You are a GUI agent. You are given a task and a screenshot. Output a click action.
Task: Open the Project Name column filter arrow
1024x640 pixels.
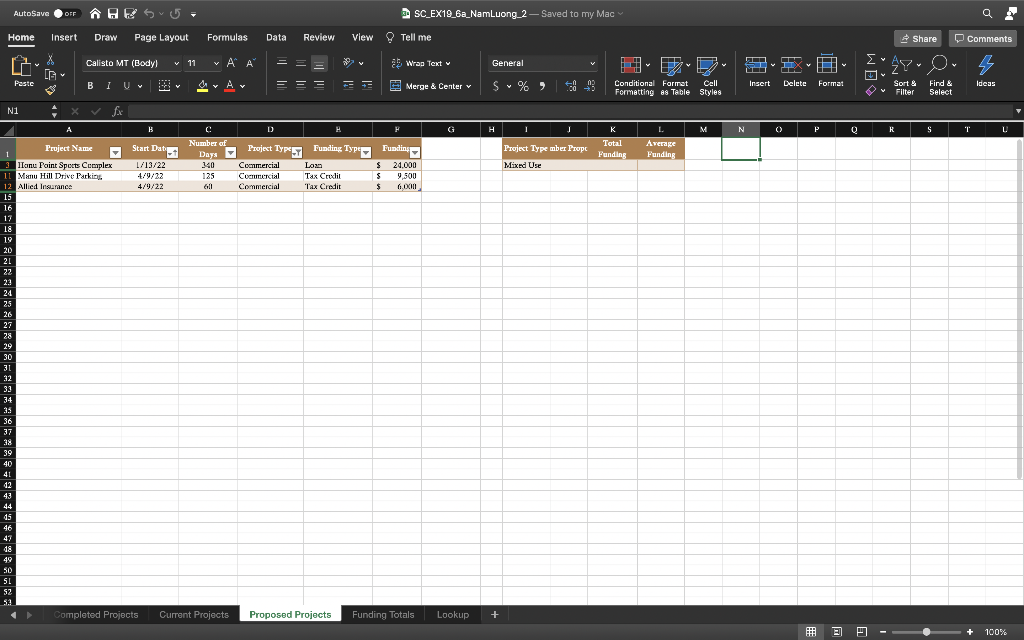[114, 152]
